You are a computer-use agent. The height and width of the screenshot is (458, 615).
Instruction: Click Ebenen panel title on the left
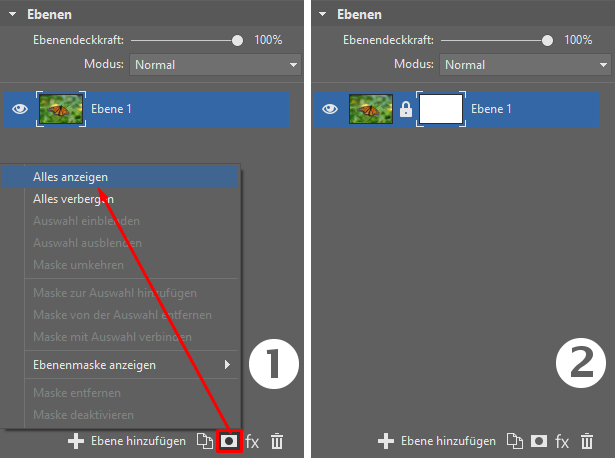49,15
